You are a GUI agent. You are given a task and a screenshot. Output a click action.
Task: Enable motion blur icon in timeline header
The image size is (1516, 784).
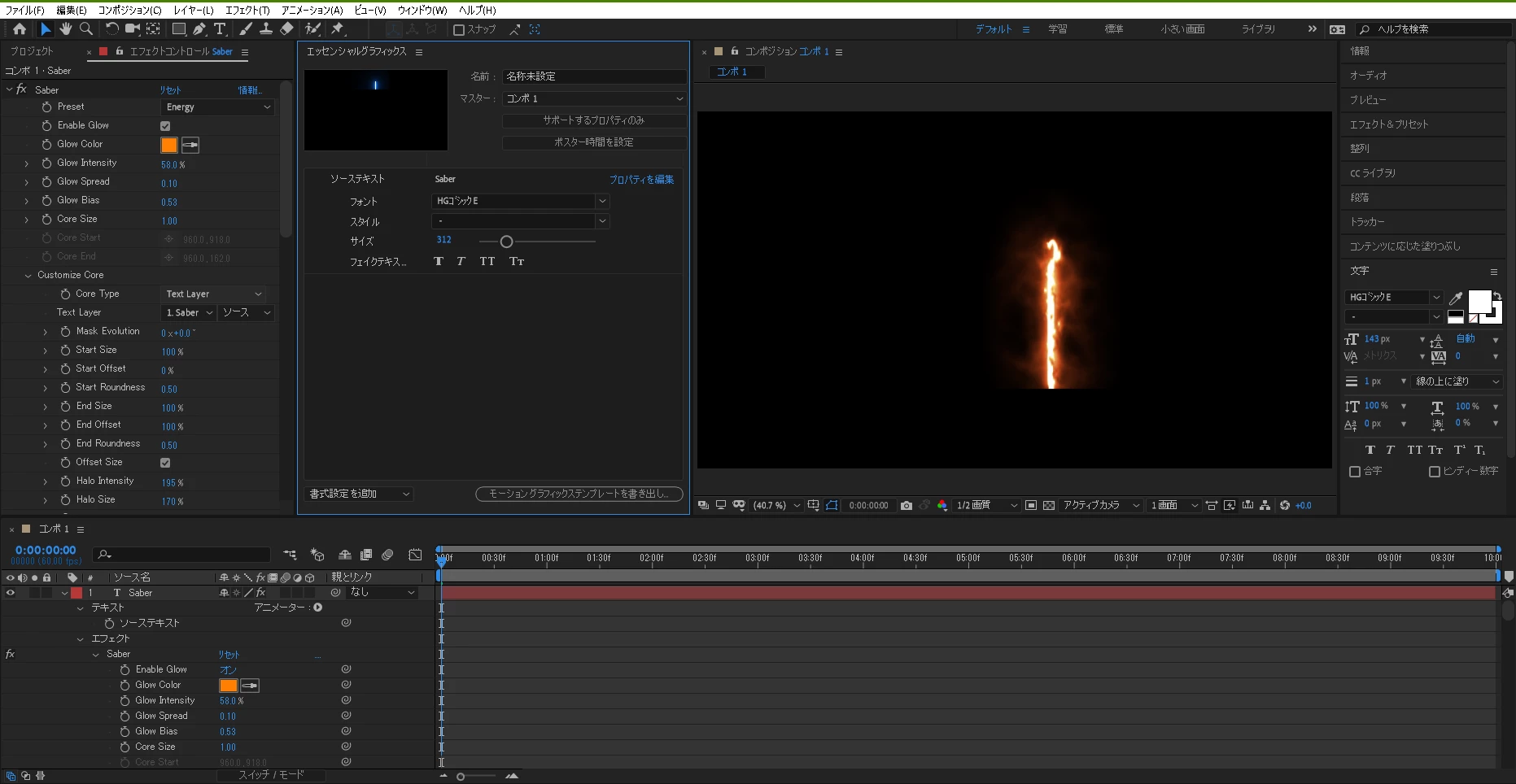coord(387,555)
